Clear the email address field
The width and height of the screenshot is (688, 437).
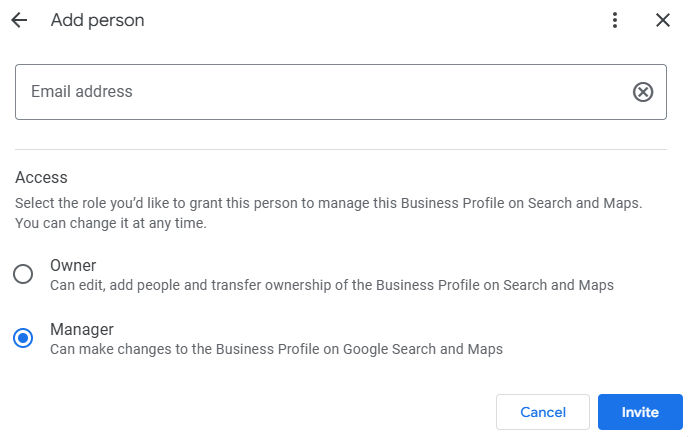643,92
